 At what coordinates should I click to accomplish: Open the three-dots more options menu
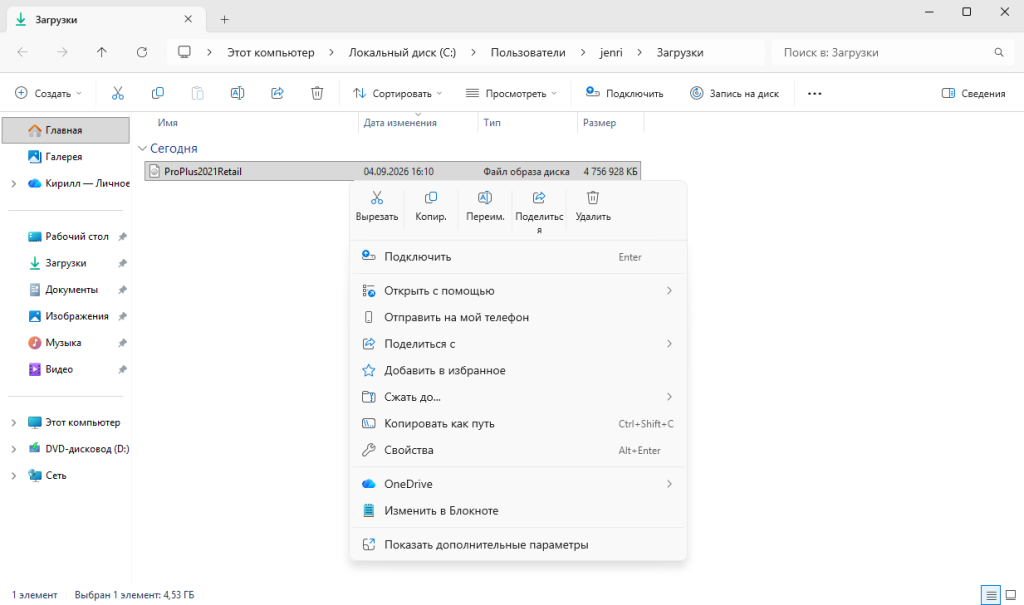[814, 93]
